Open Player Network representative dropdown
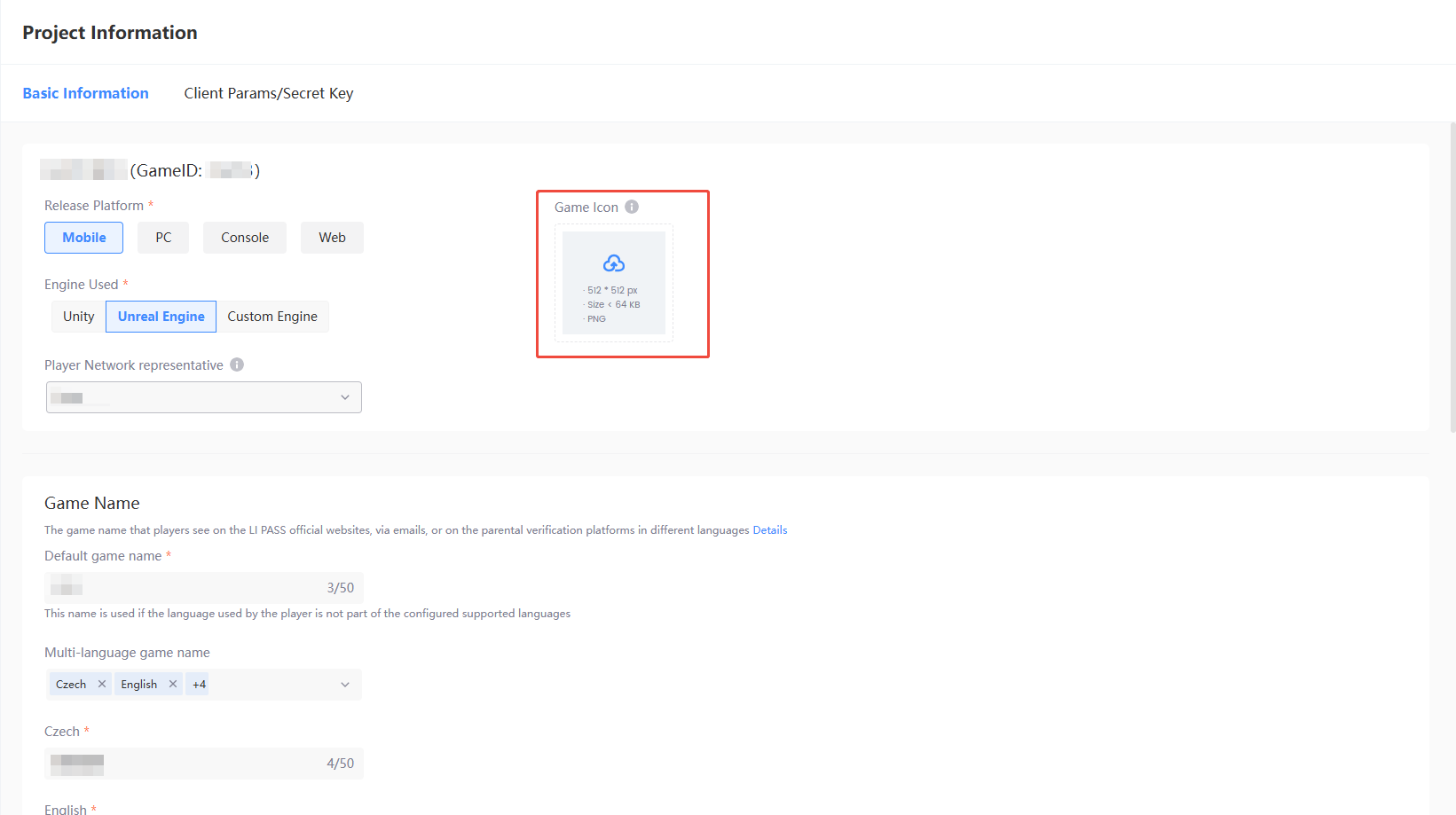Screen dimensions: 1456x815 pos(204,397)
